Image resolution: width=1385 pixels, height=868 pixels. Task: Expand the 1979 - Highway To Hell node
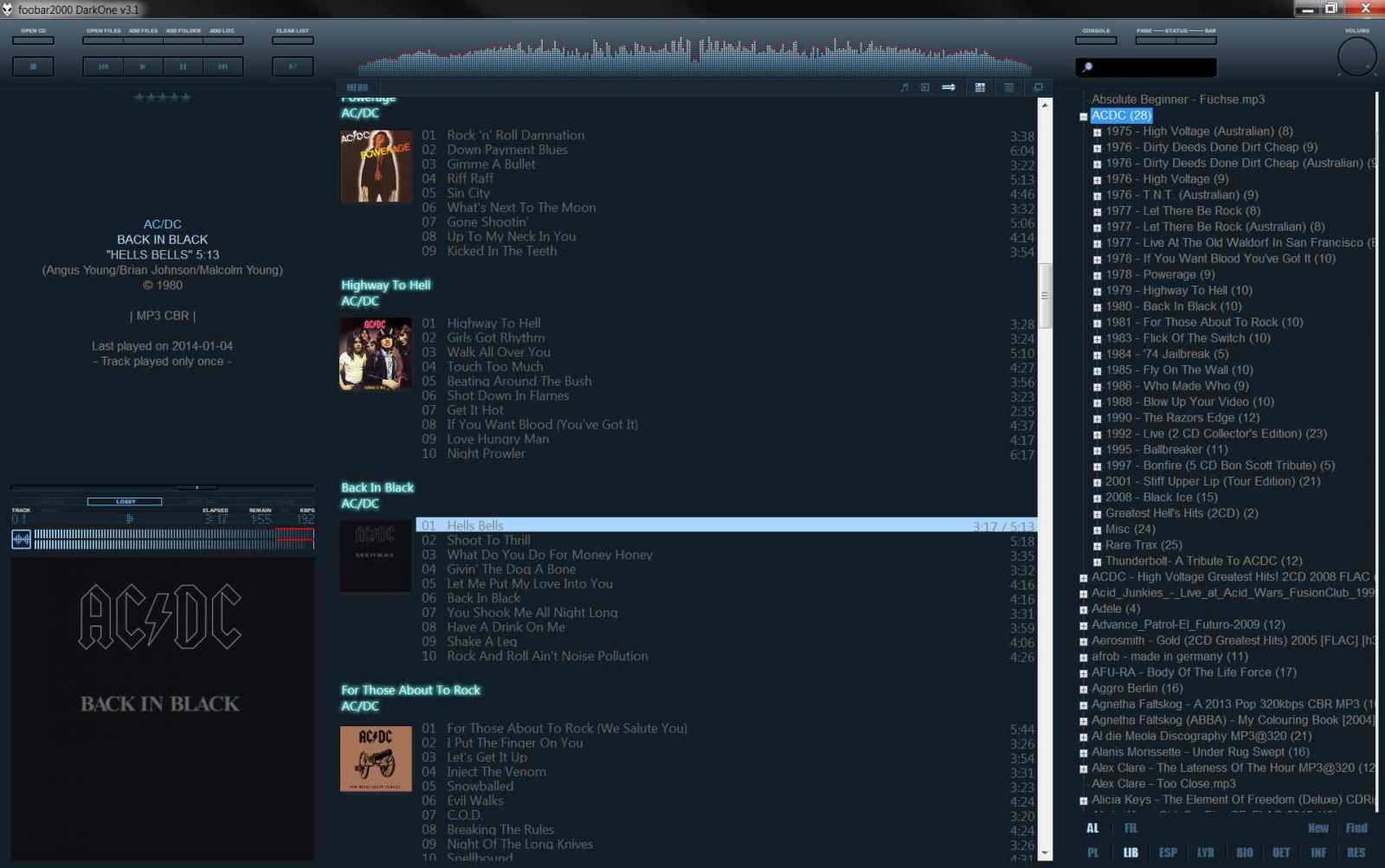(1097, 291)
